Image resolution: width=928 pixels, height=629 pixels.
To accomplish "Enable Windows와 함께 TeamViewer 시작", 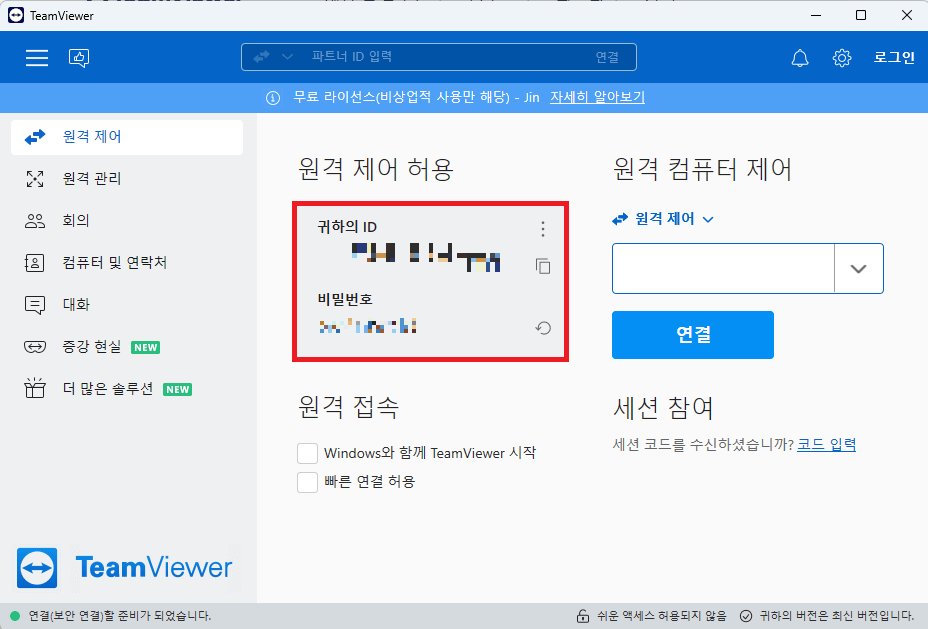I will [x=308, y=452].
